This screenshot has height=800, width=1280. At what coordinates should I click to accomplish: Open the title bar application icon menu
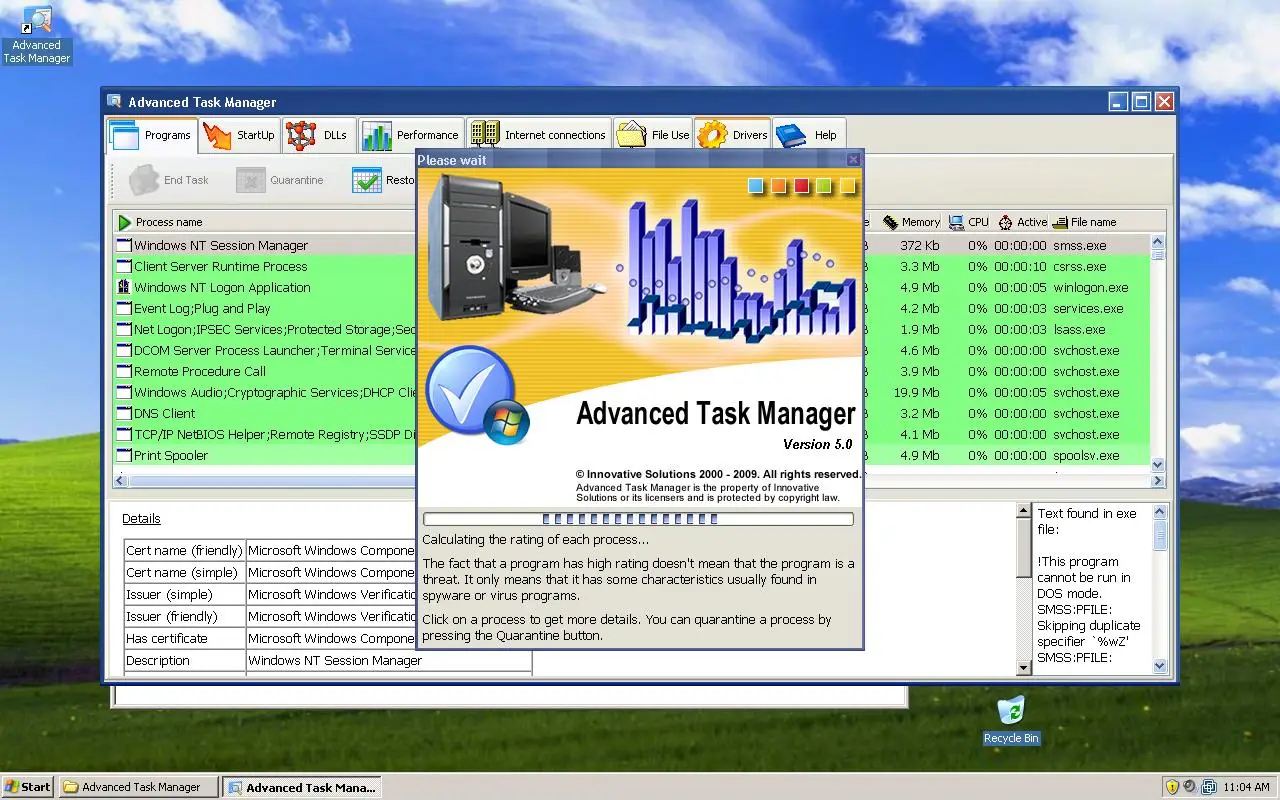pyautogui.click(x=115, y=102)
